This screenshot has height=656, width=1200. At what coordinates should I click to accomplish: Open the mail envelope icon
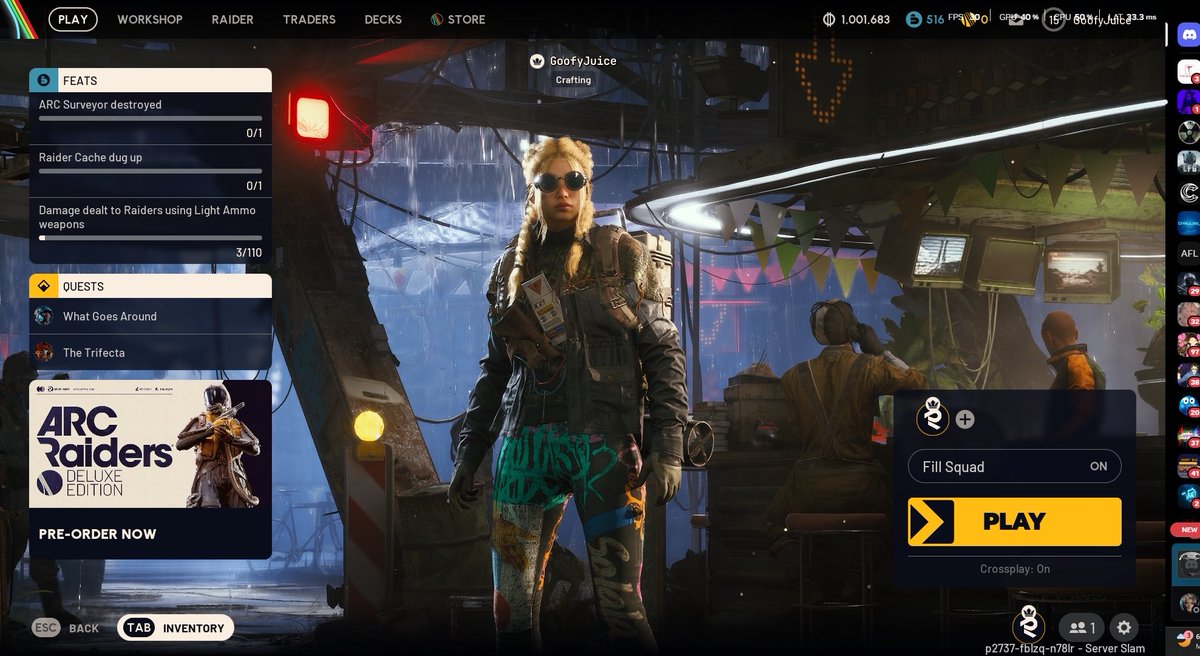1016,19
